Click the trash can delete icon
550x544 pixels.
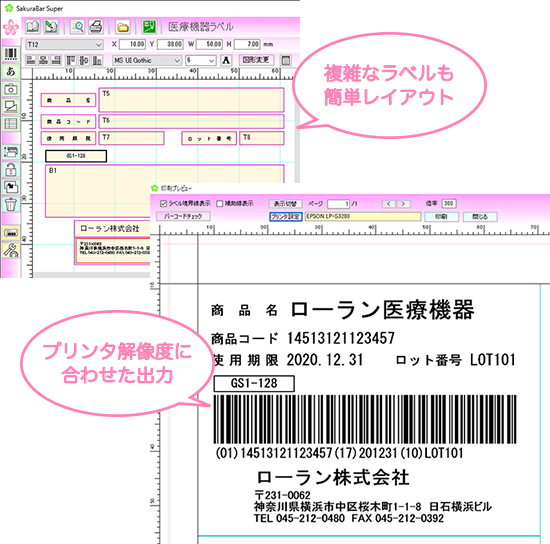(x=11, y=204)
